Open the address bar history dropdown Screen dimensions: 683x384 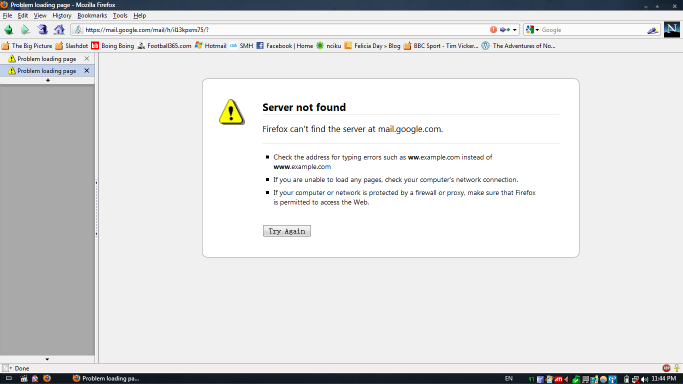515,30
